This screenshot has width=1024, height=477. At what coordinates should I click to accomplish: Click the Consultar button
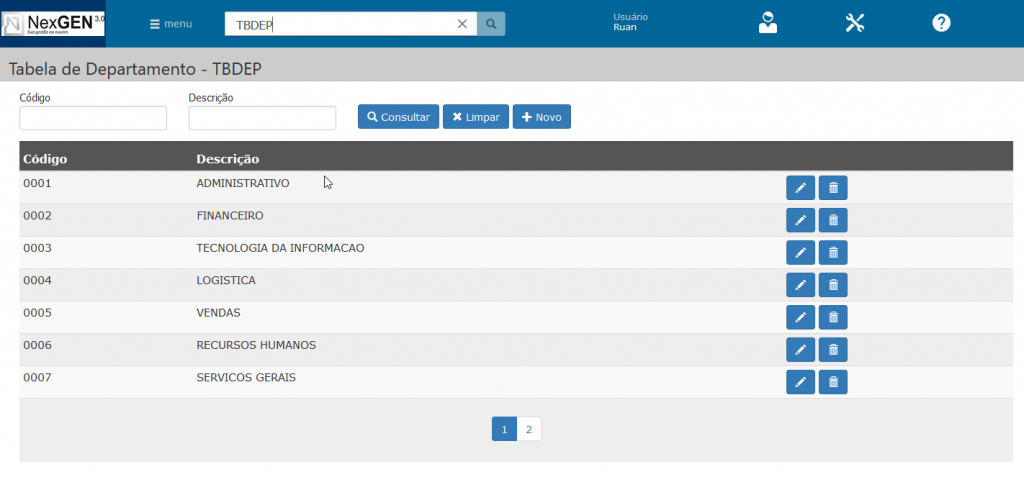point(398,117)
